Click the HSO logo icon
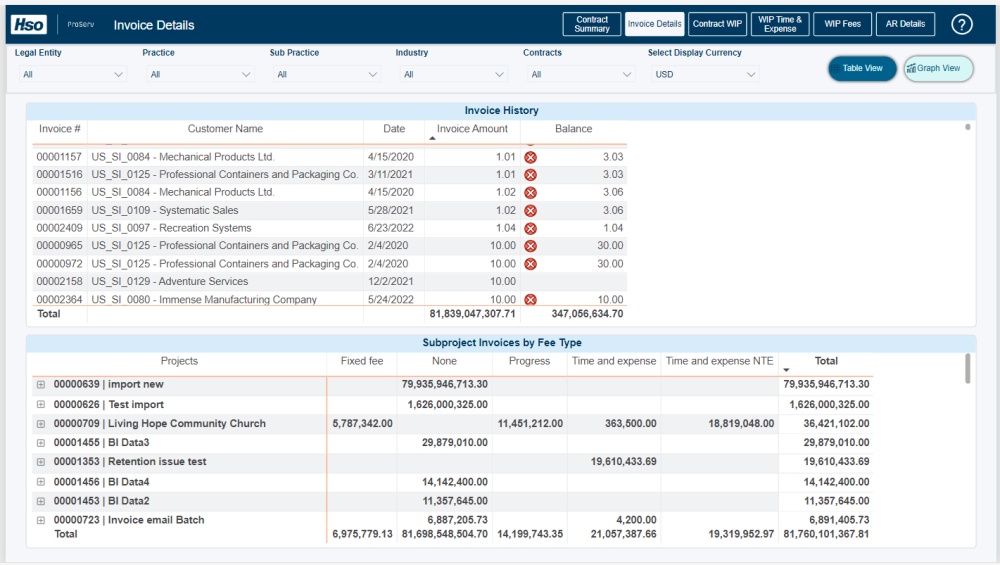 tap(30, 24)
